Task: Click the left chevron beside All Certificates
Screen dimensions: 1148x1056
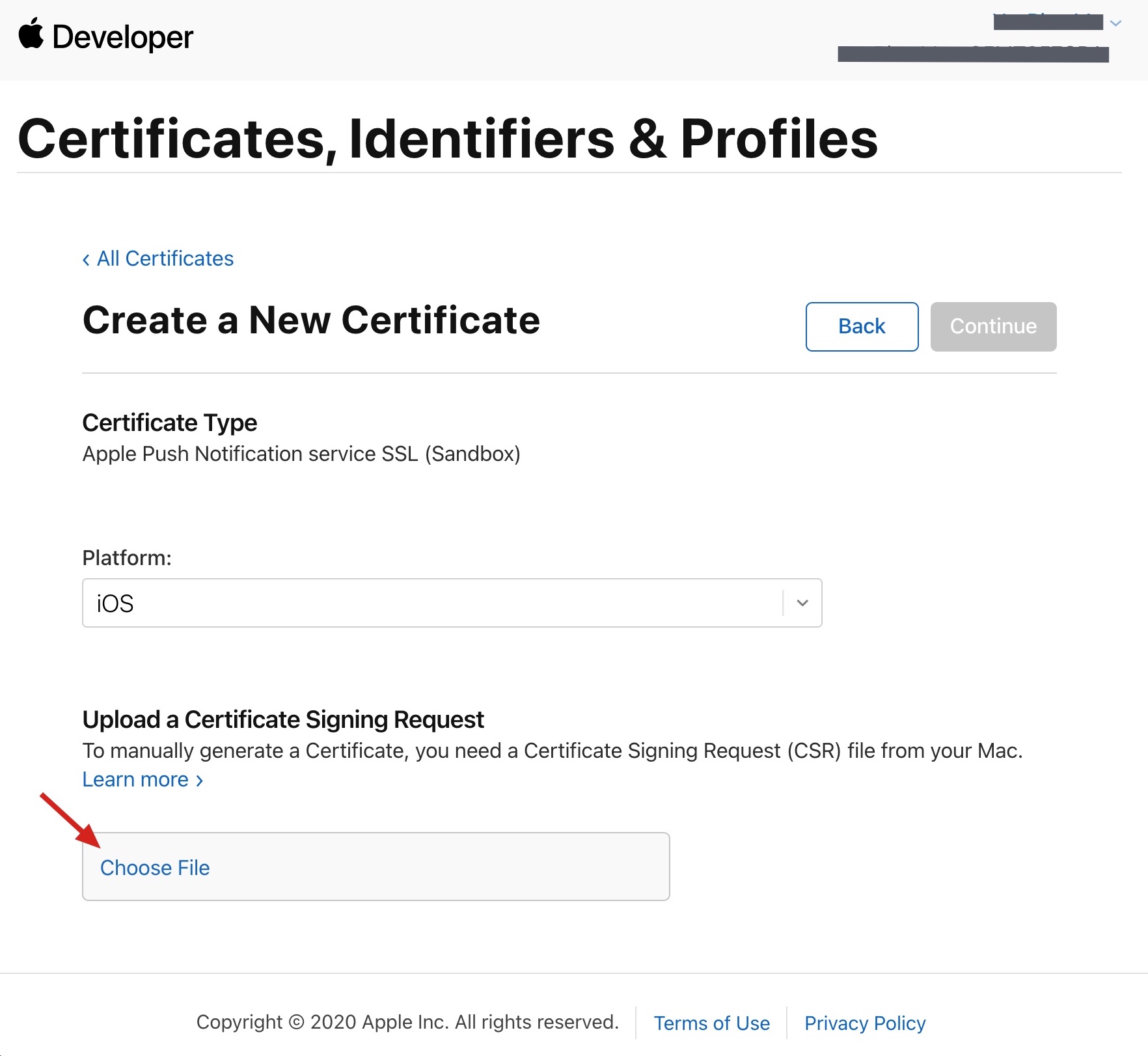Action: [x=86, y=260]
